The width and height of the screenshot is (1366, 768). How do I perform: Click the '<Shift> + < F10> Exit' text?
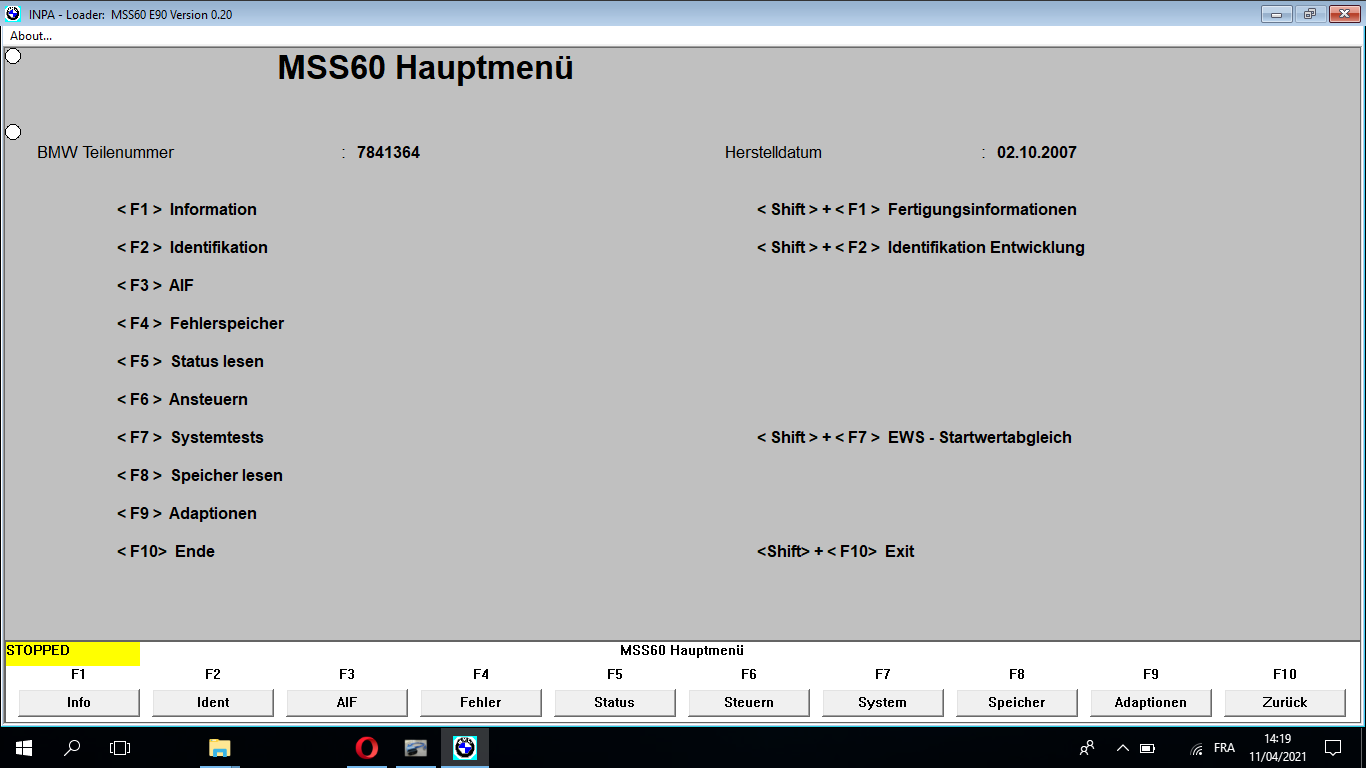(x=836, y=551)
